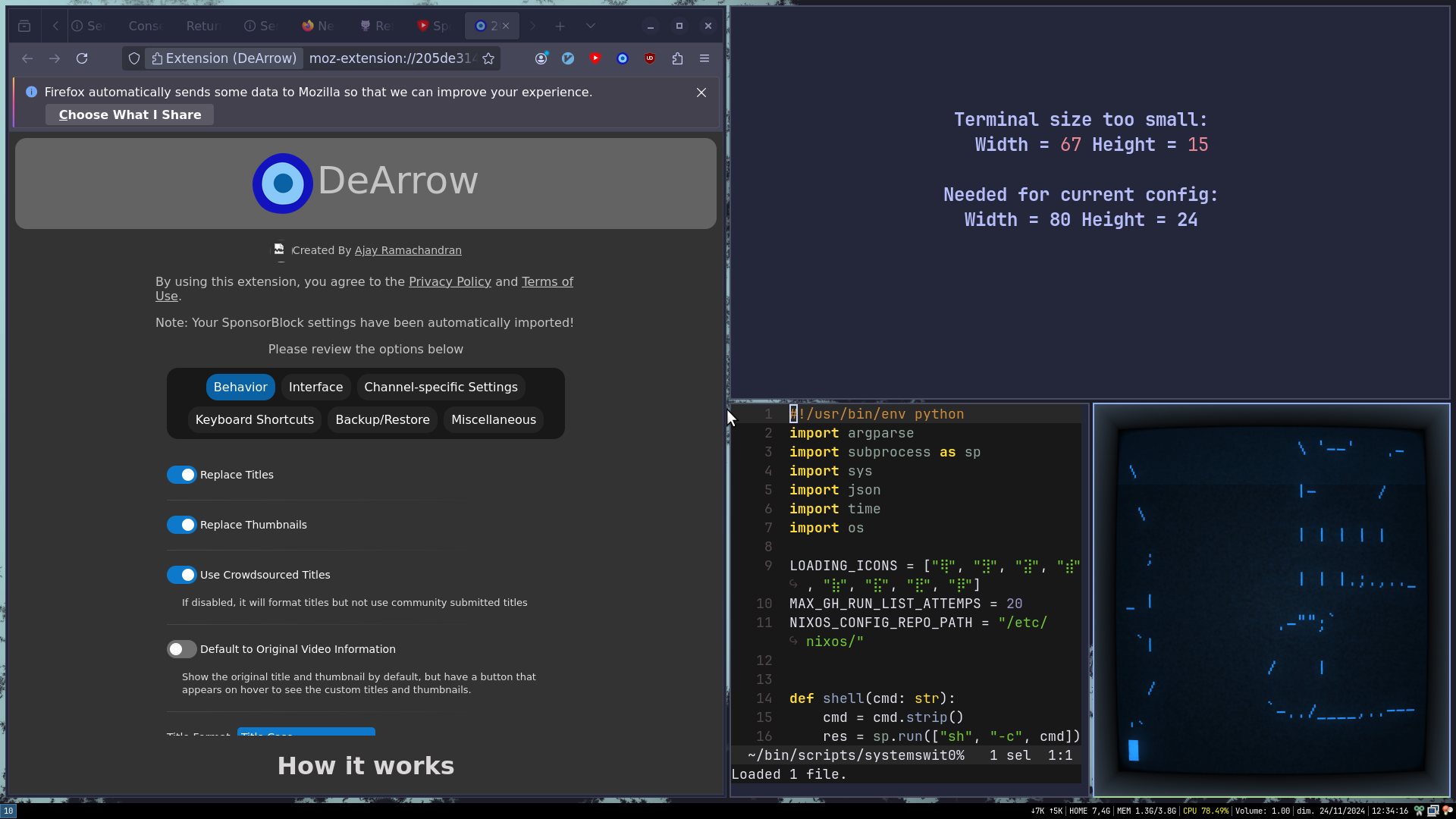Open the Extensions puzzle piece menu

677,58
